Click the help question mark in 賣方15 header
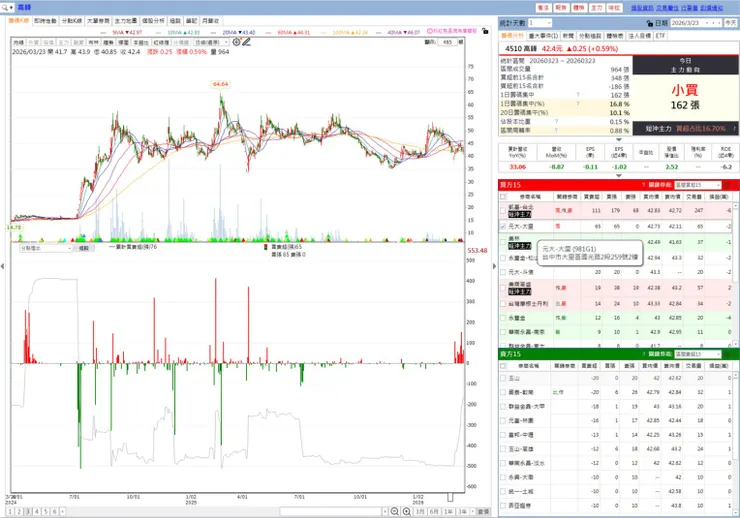The height and width of the screenshot is (518, 740). [644, 354]
